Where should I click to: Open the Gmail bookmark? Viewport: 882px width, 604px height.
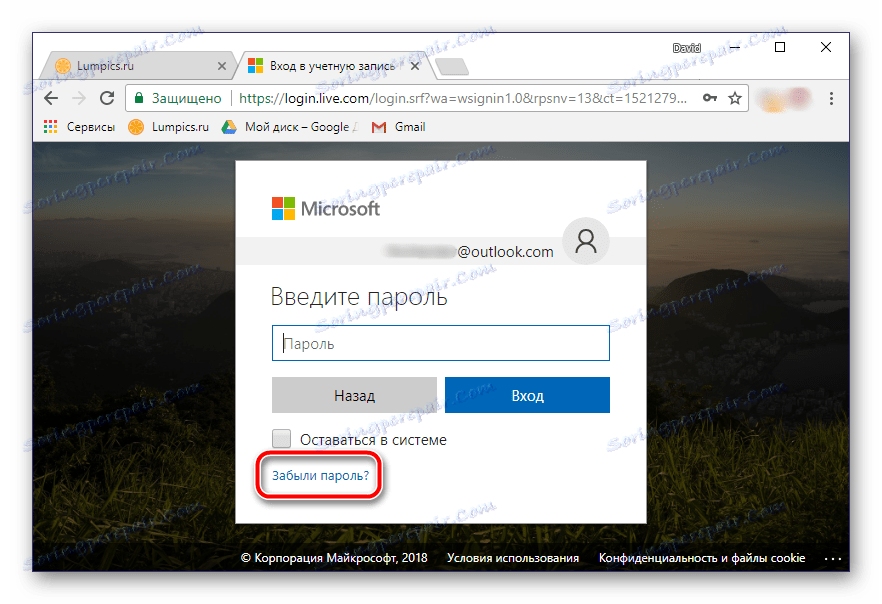(398, 127)
